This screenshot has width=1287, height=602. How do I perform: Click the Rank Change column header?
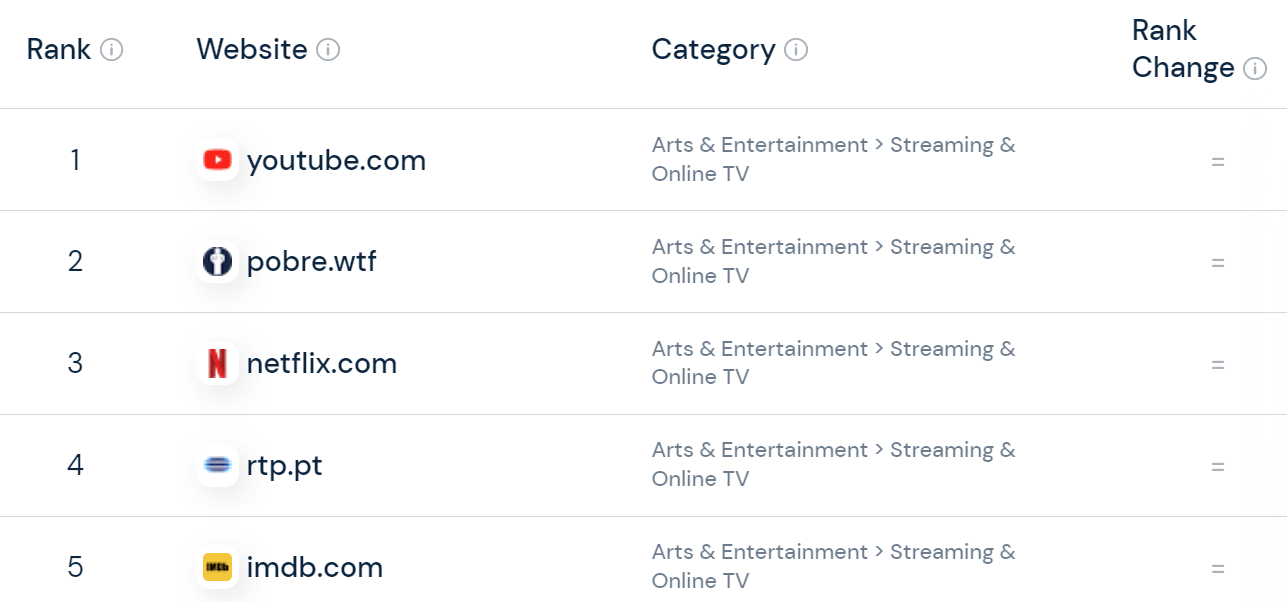(1184, 49)
